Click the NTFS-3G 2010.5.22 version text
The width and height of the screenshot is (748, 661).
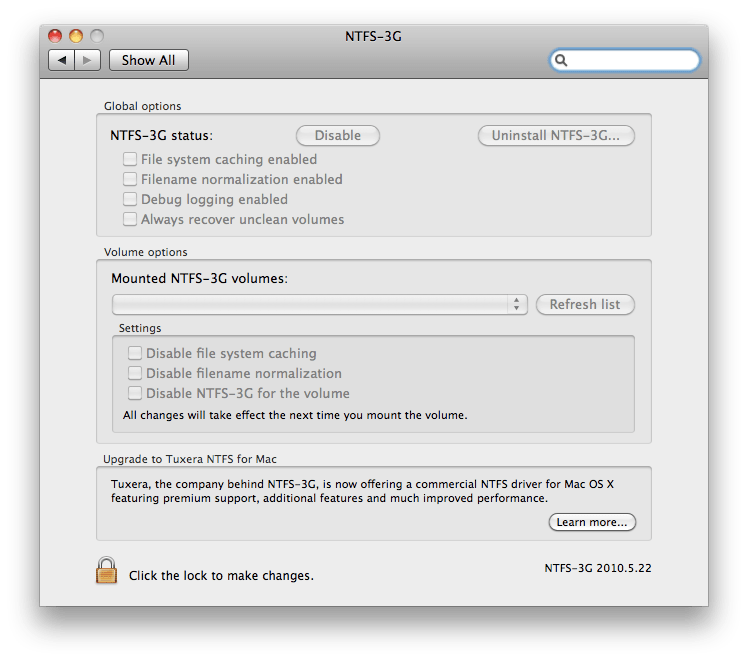pos(598,568)
